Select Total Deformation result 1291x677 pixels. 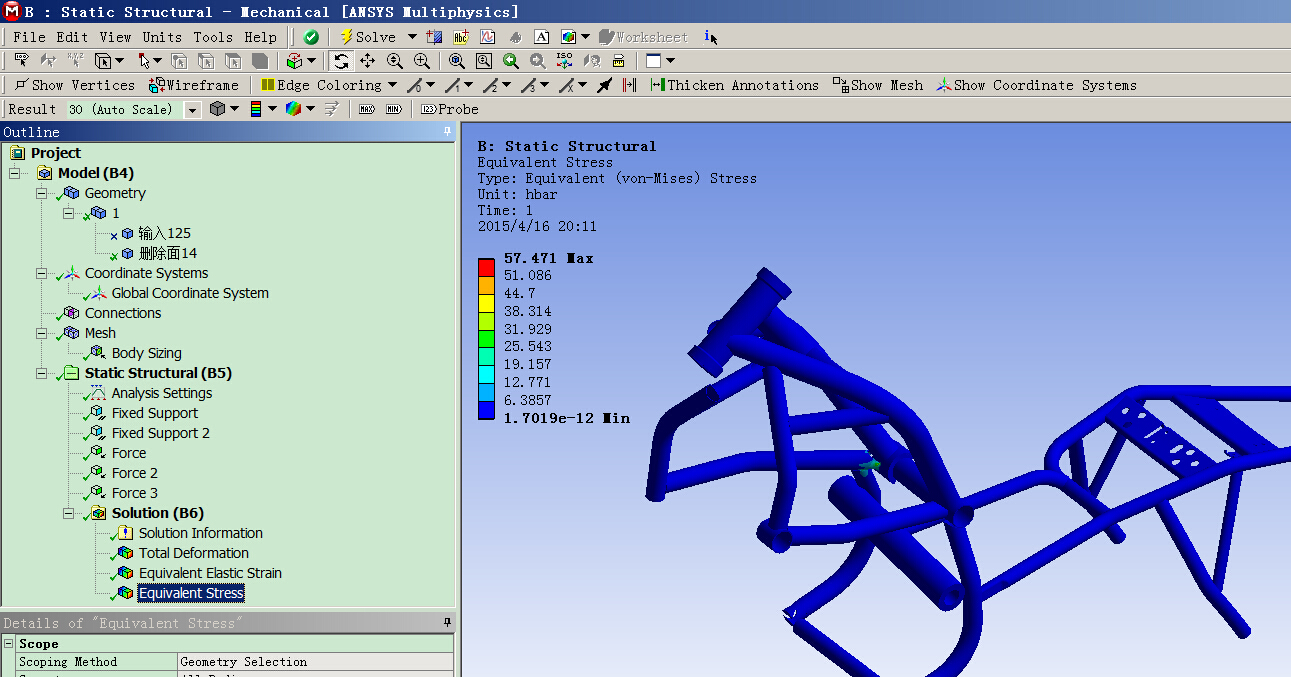click(194, 553)
